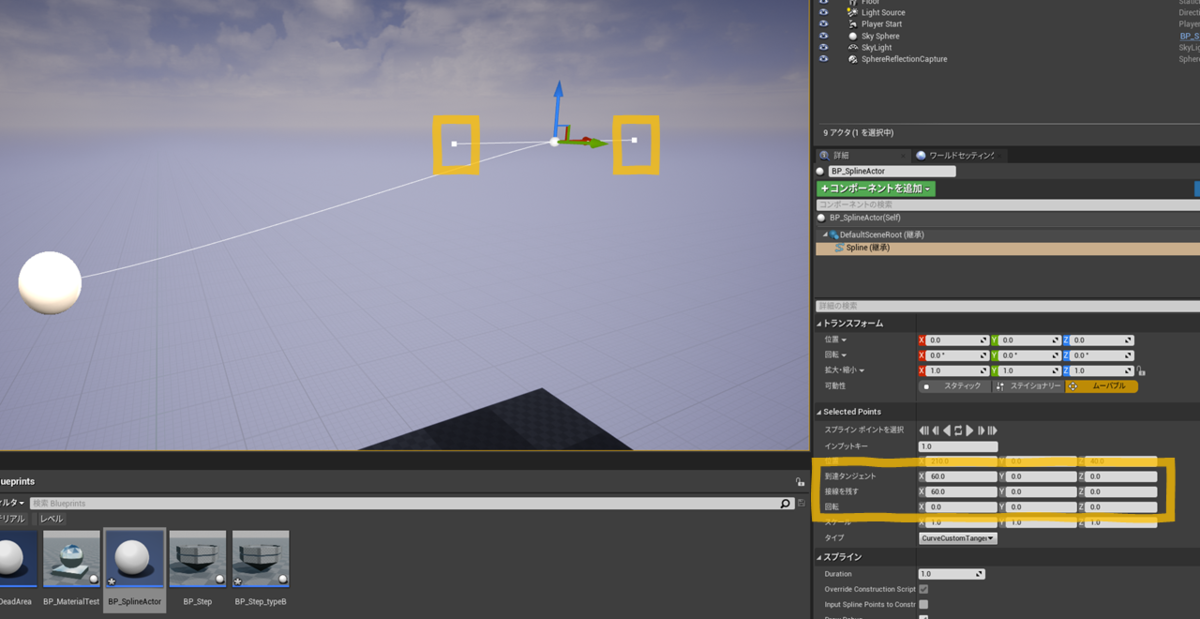This screenshot has height=619, width=1200.
Task: Collapse the Selected Points section
Action: pos(819,412)
